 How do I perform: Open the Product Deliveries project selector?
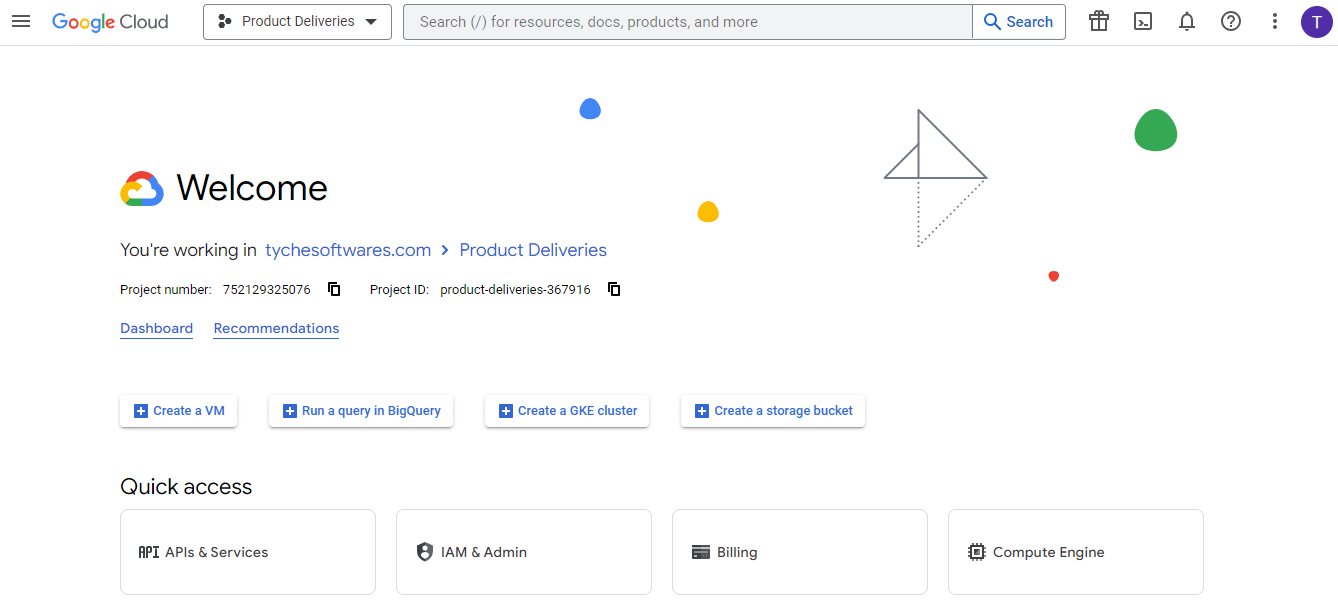click(x=297, y=21)
